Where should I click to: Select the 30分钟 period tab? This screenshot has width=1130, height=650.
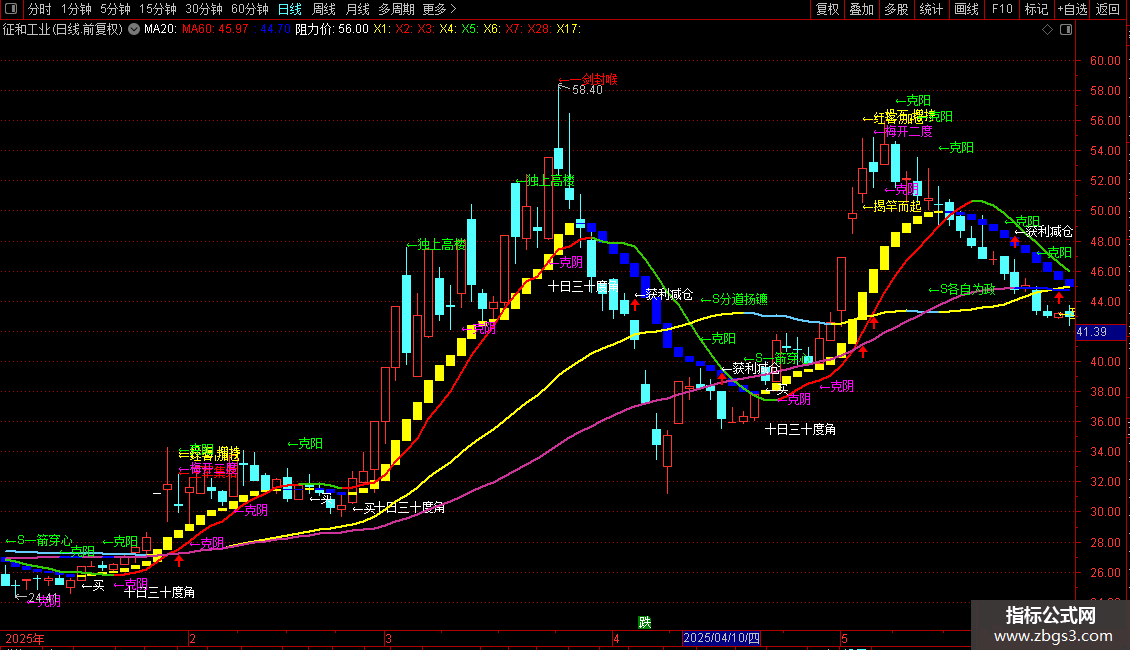pos(204,9)
